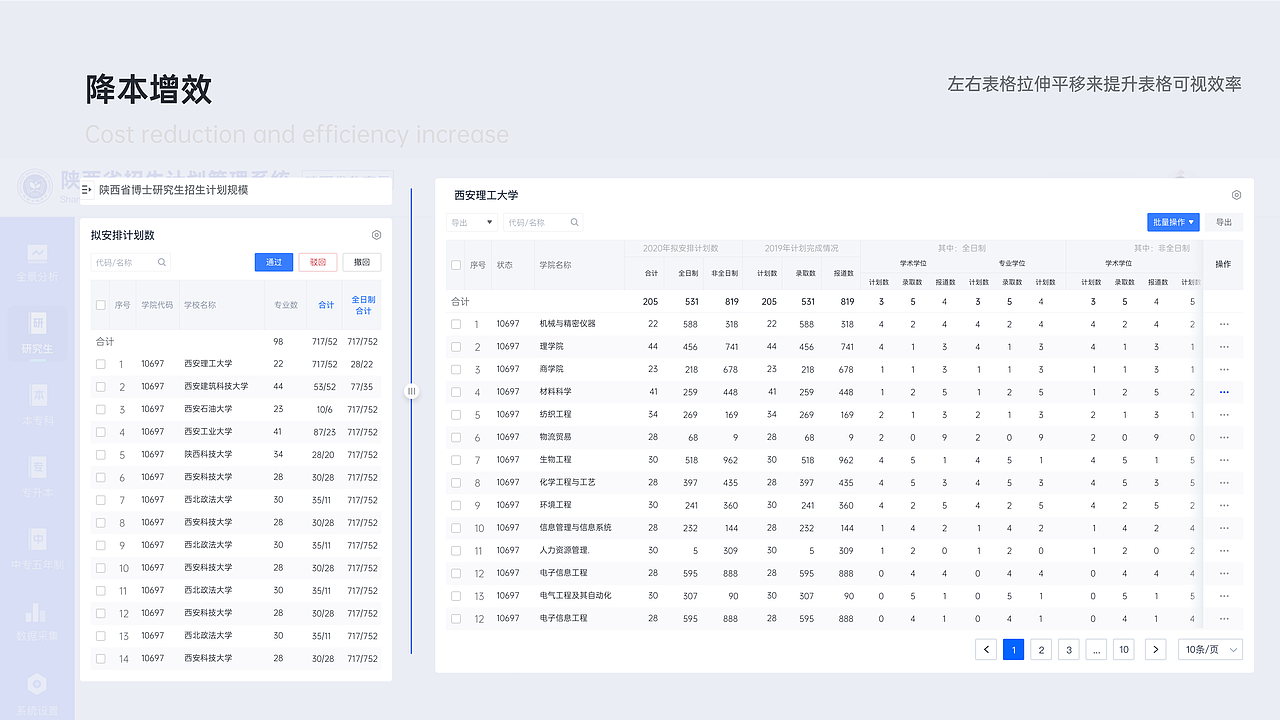Select the 西安理工大学 row in left table
Viewport: 1280px width, 720px height.
point(236,364)
